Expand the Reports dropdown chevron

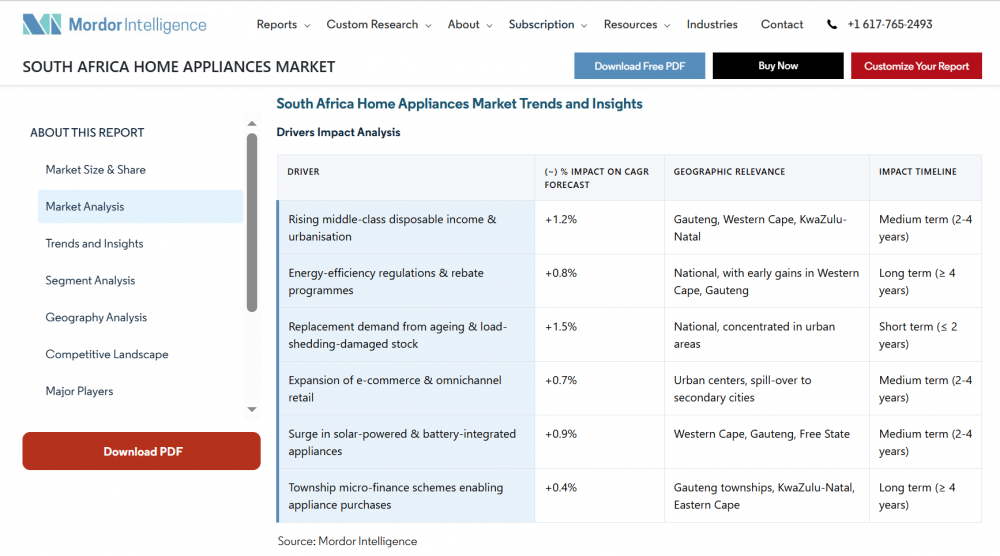[307, 26]
